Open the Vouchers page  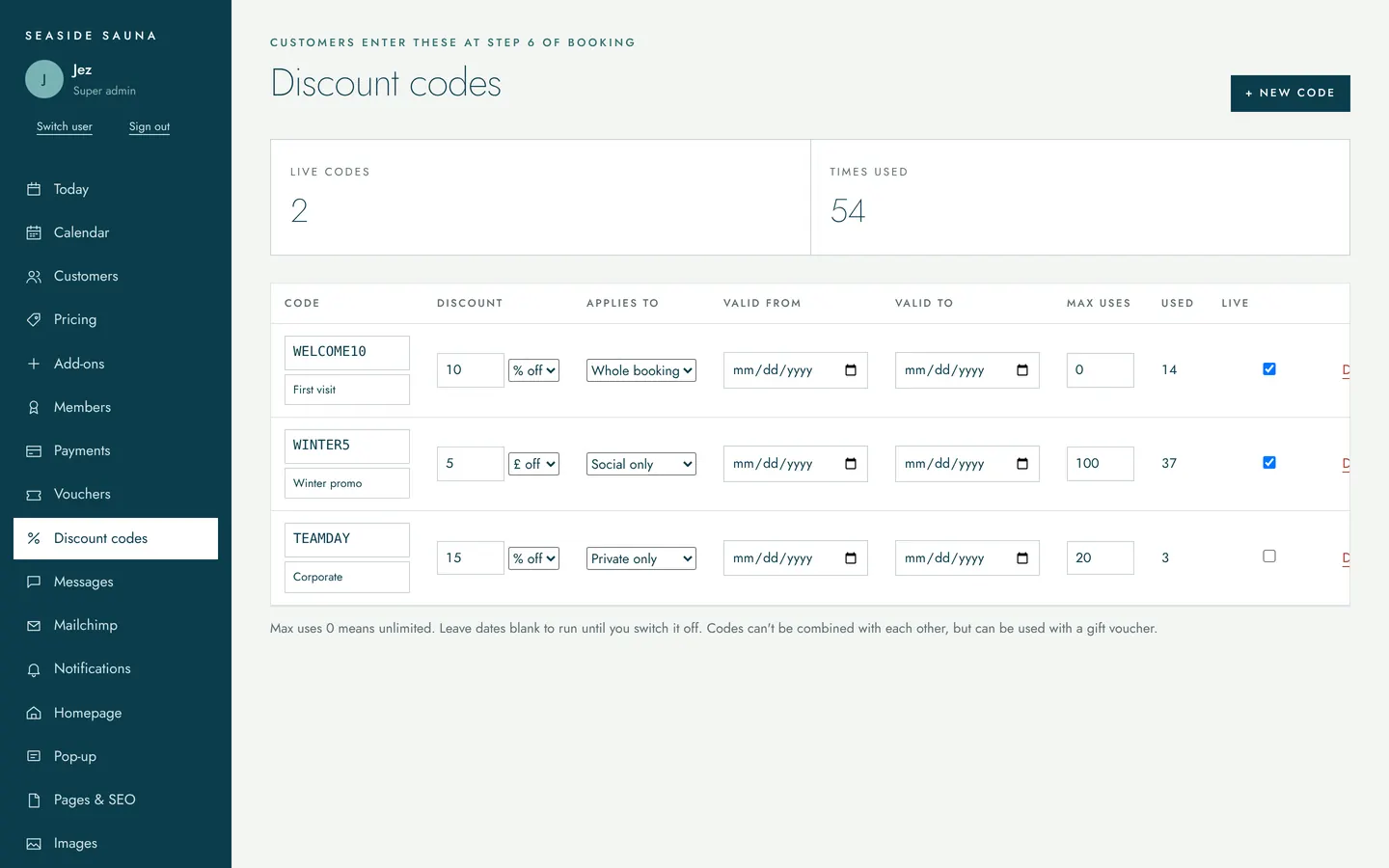tap(116, 494)
